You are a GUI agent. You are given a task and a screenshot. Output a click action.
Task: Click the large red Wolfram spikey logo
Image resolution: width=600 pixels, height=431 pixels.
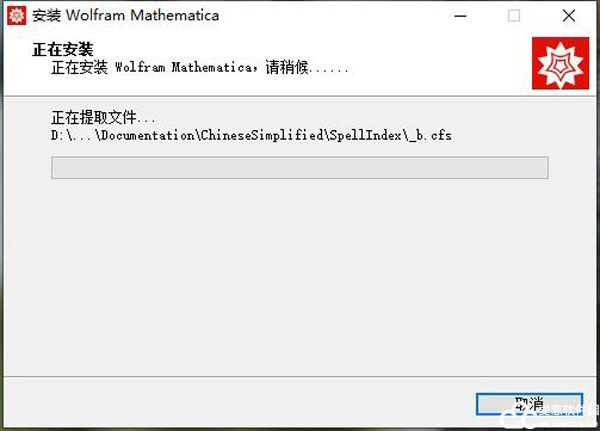click(x=560, y=63)
